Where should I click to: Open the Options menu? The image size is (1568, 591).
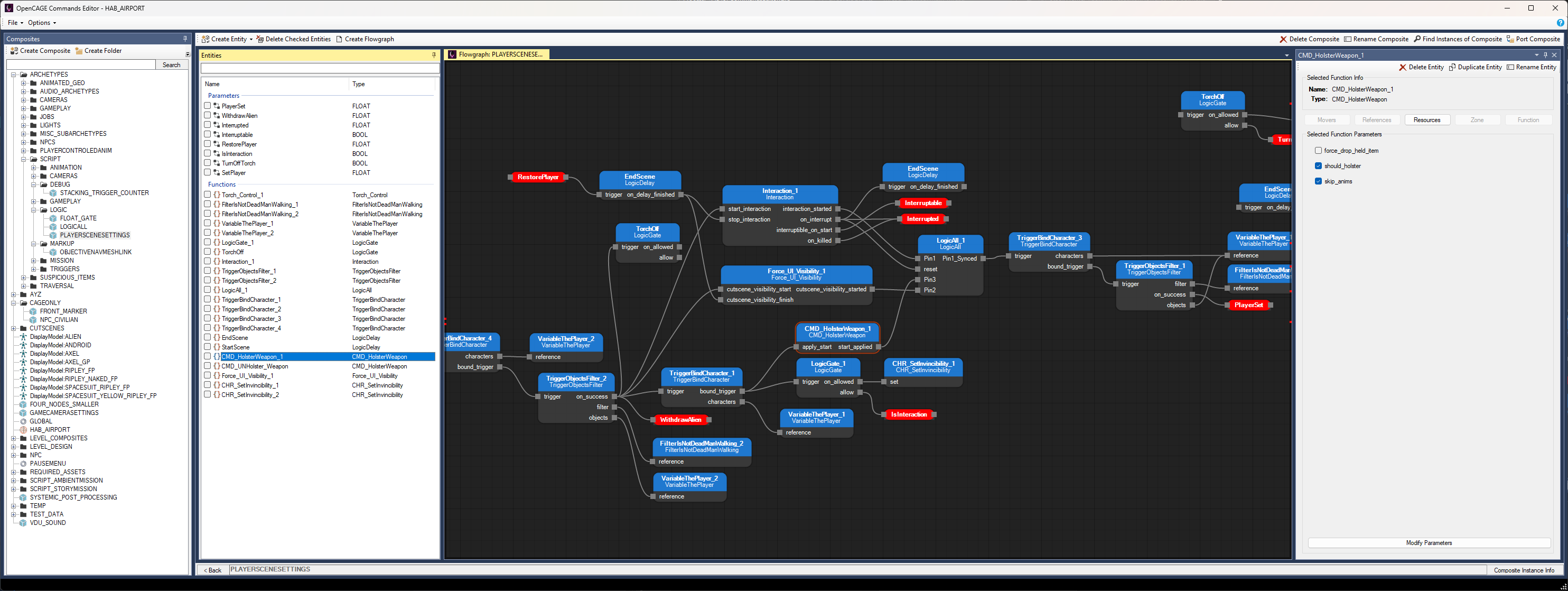tap(33, 22)
